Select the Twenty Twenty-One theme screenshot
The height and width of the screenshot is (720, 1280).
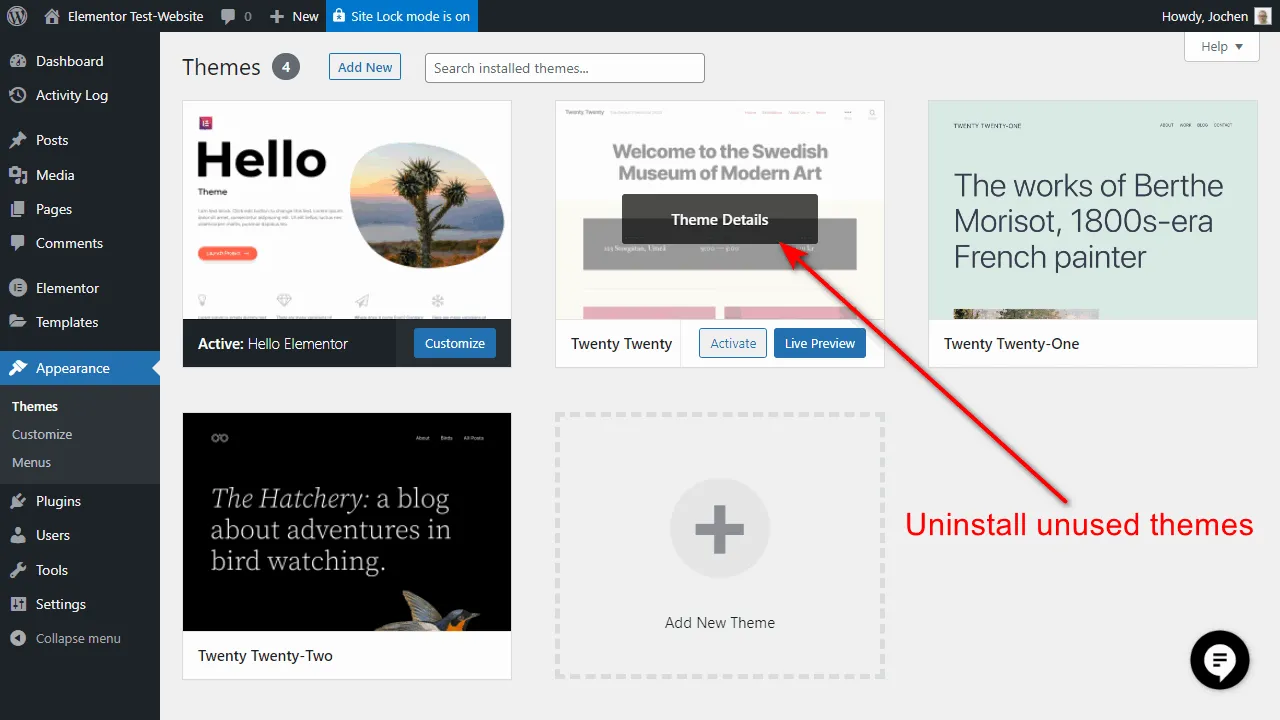point(1093,210)
